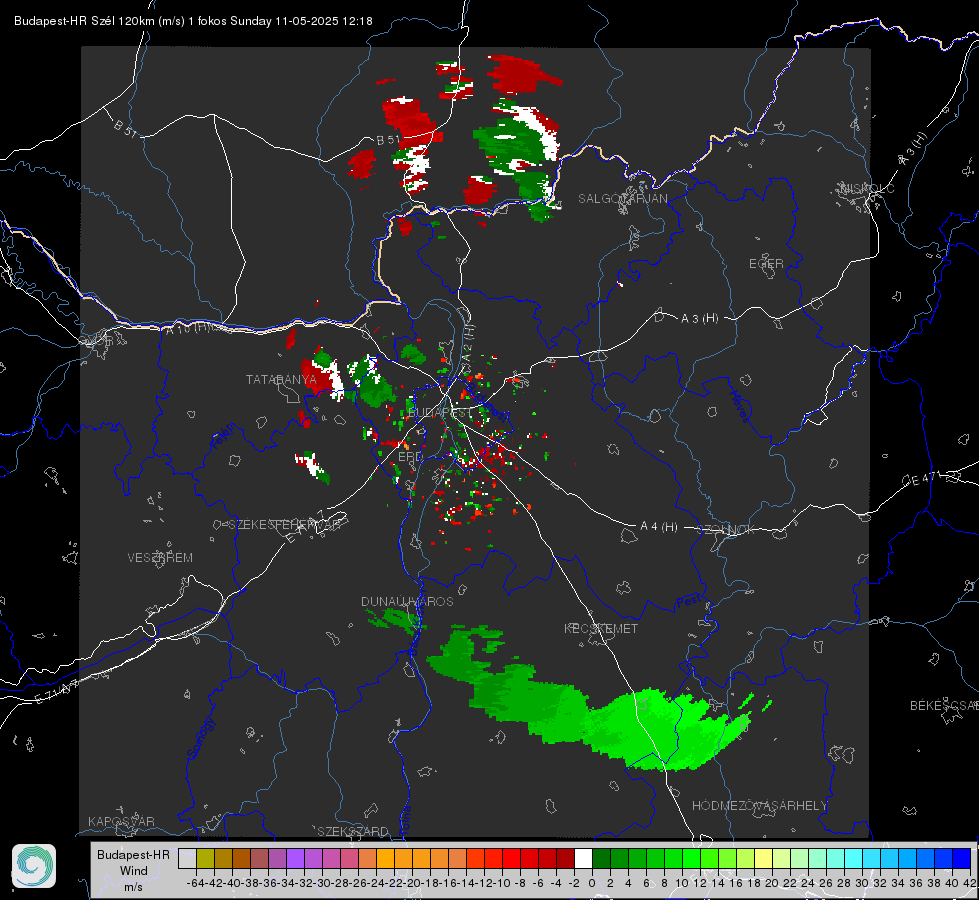Click the EGER city label

pos(766,264)
